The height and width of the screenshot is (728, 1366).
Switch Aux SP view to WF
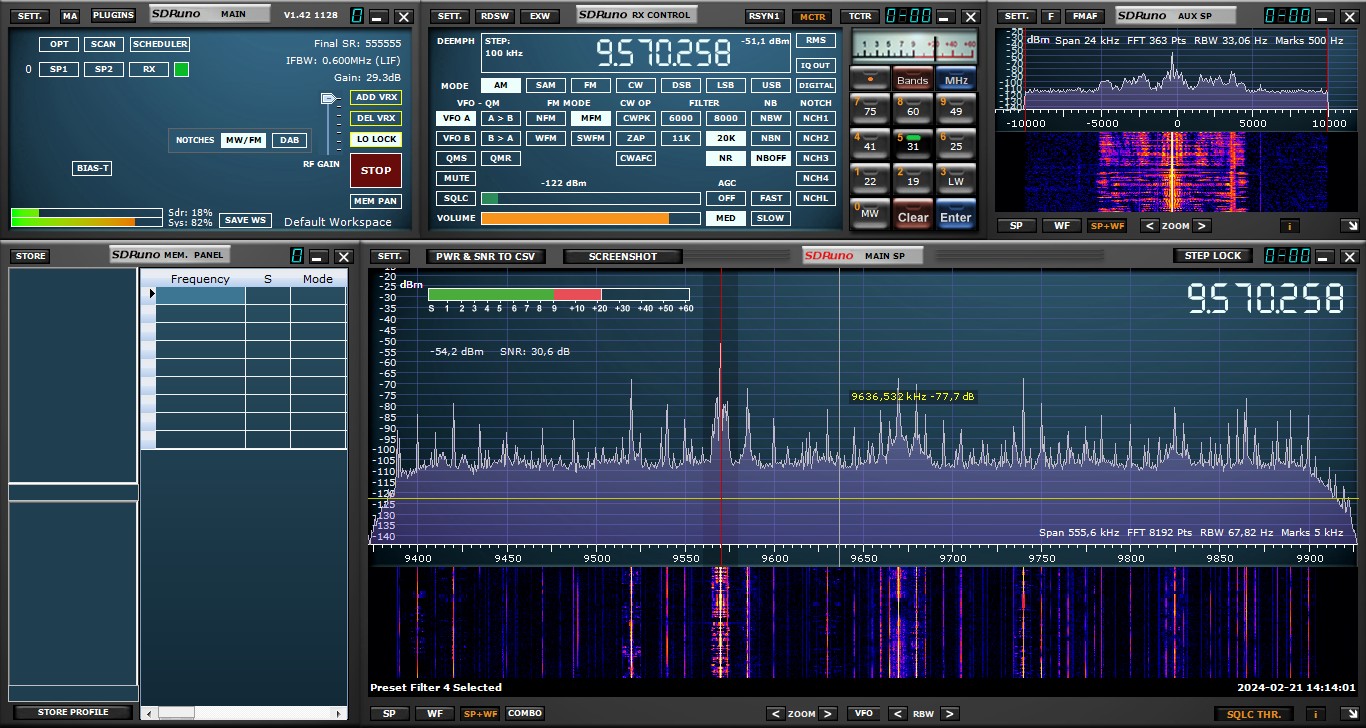pos(1061,226)
